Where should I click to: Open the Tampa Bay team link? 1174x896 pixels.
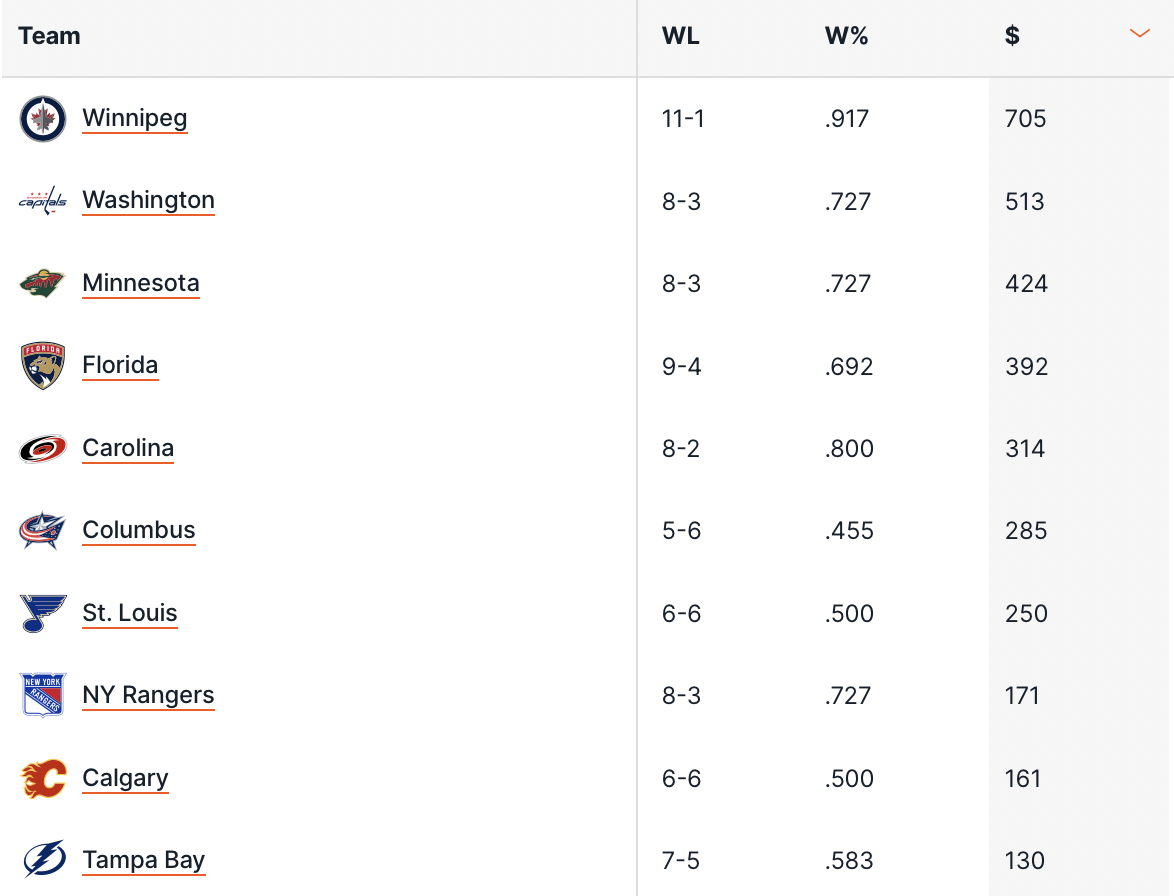[144, 860]
